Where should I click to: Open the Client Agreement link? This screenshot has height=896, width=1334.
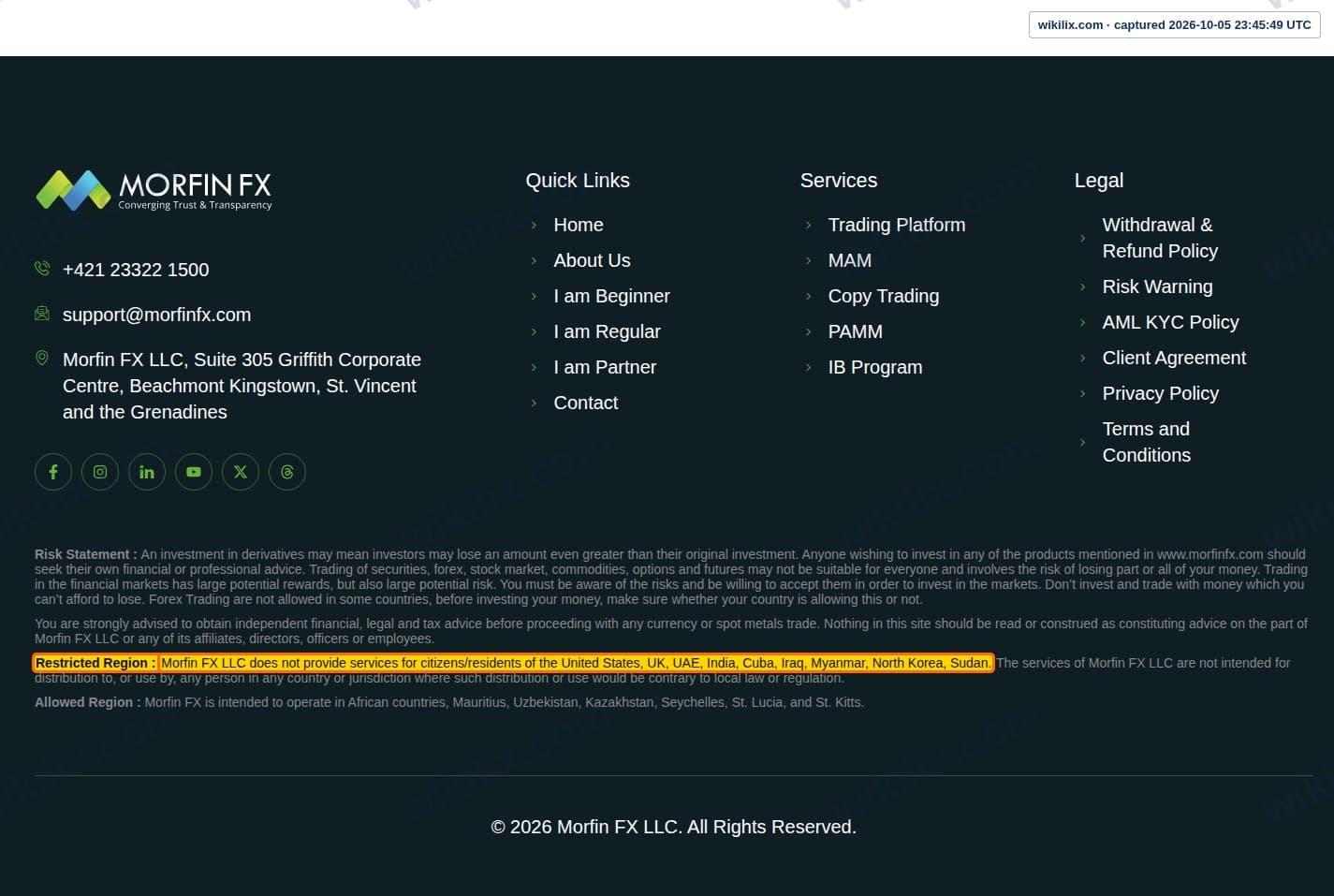pos(1174,358)
